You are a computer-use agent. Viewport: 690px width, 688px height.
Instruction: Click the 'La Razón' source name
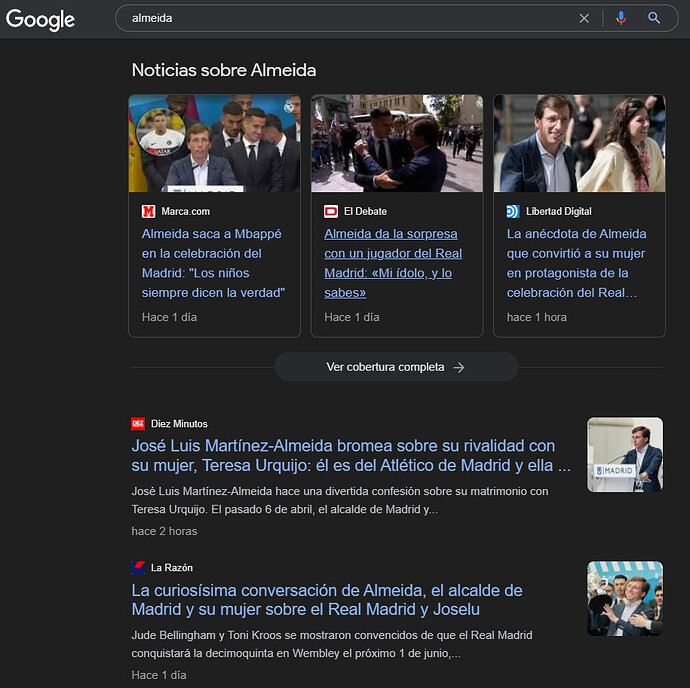[172, 568]
